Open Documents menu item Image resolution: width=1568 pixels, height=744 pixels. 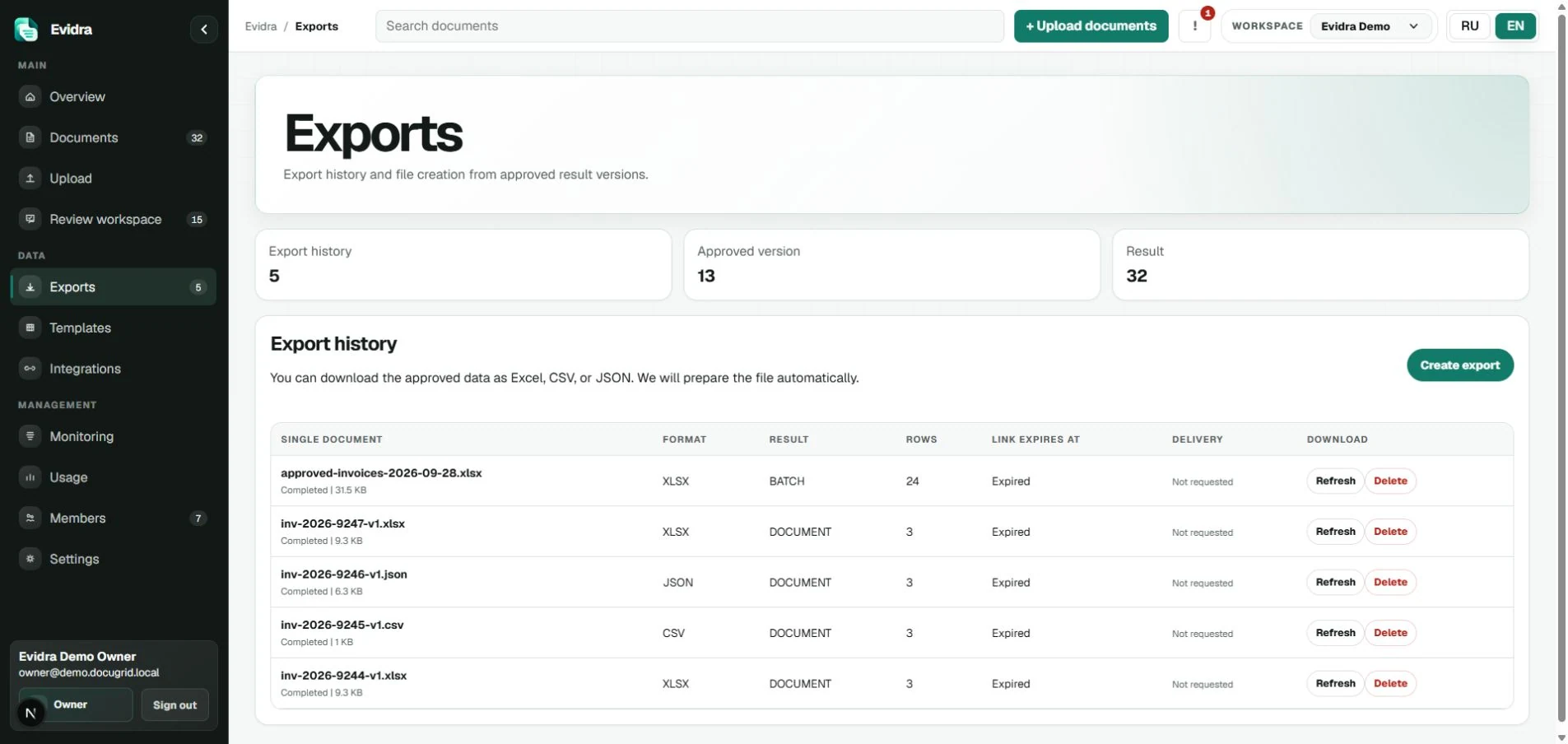click(x=114, y=137)
